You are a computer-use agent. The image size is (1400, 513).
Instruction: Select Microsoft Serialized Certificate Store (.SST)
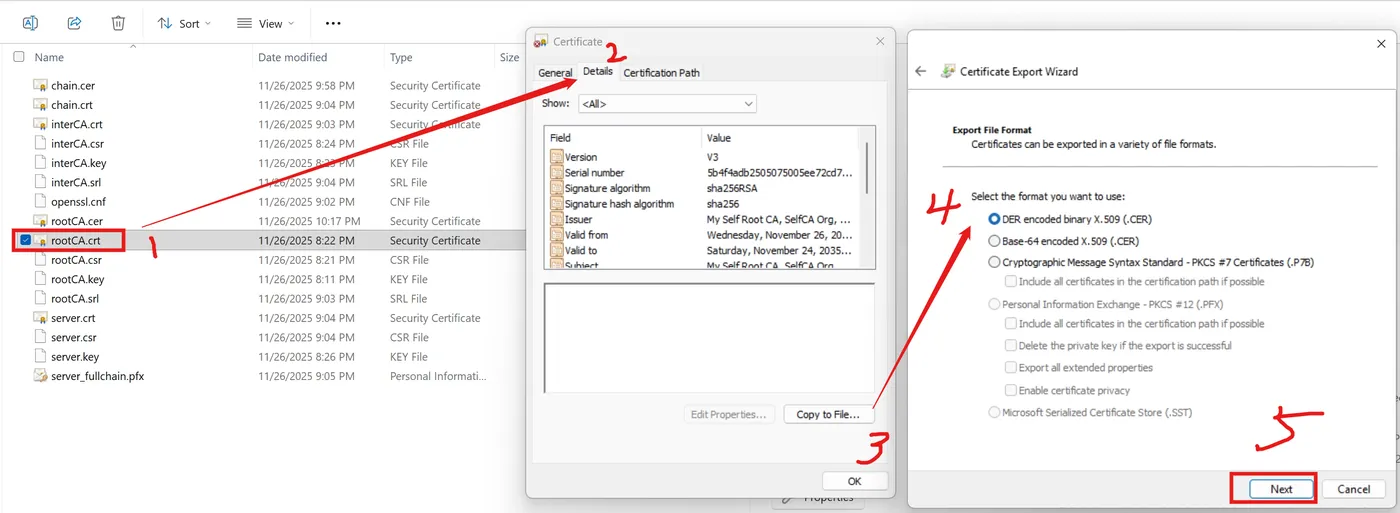994,412
